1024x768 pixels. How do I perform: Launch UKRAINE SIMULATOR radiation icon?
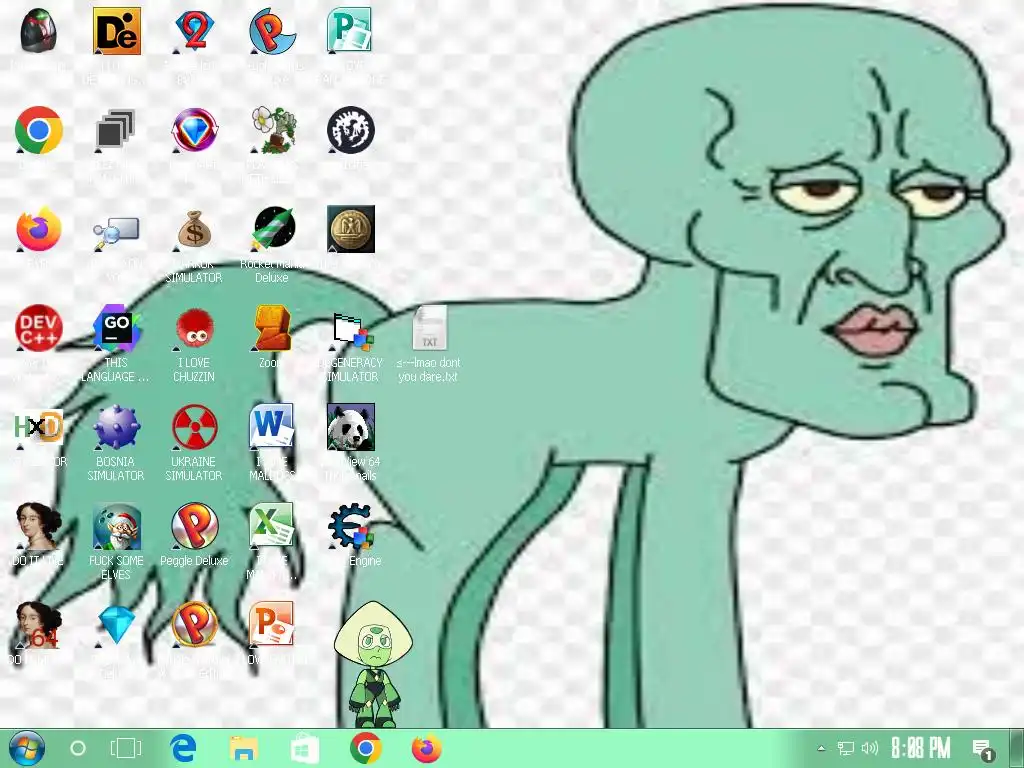tap(194, 427)
